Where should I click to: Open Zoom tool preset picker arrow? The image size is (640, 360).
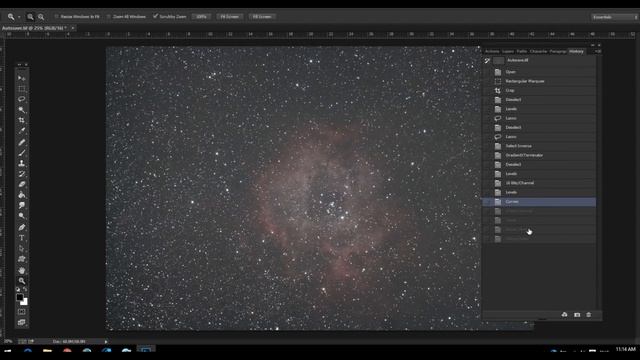(x=19, y=17)
